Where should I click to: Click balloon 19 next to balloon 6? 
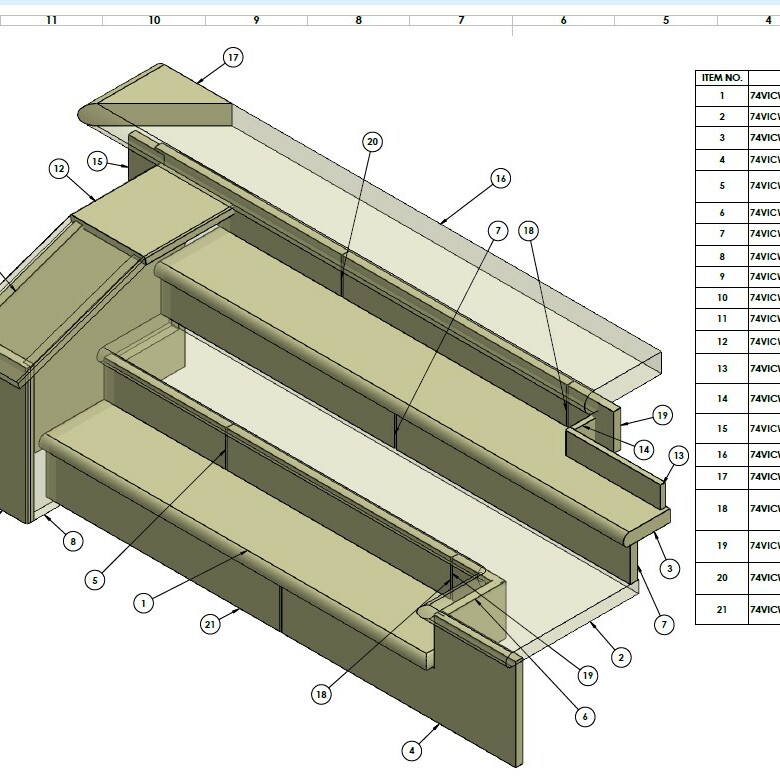[x=588, y=676]
